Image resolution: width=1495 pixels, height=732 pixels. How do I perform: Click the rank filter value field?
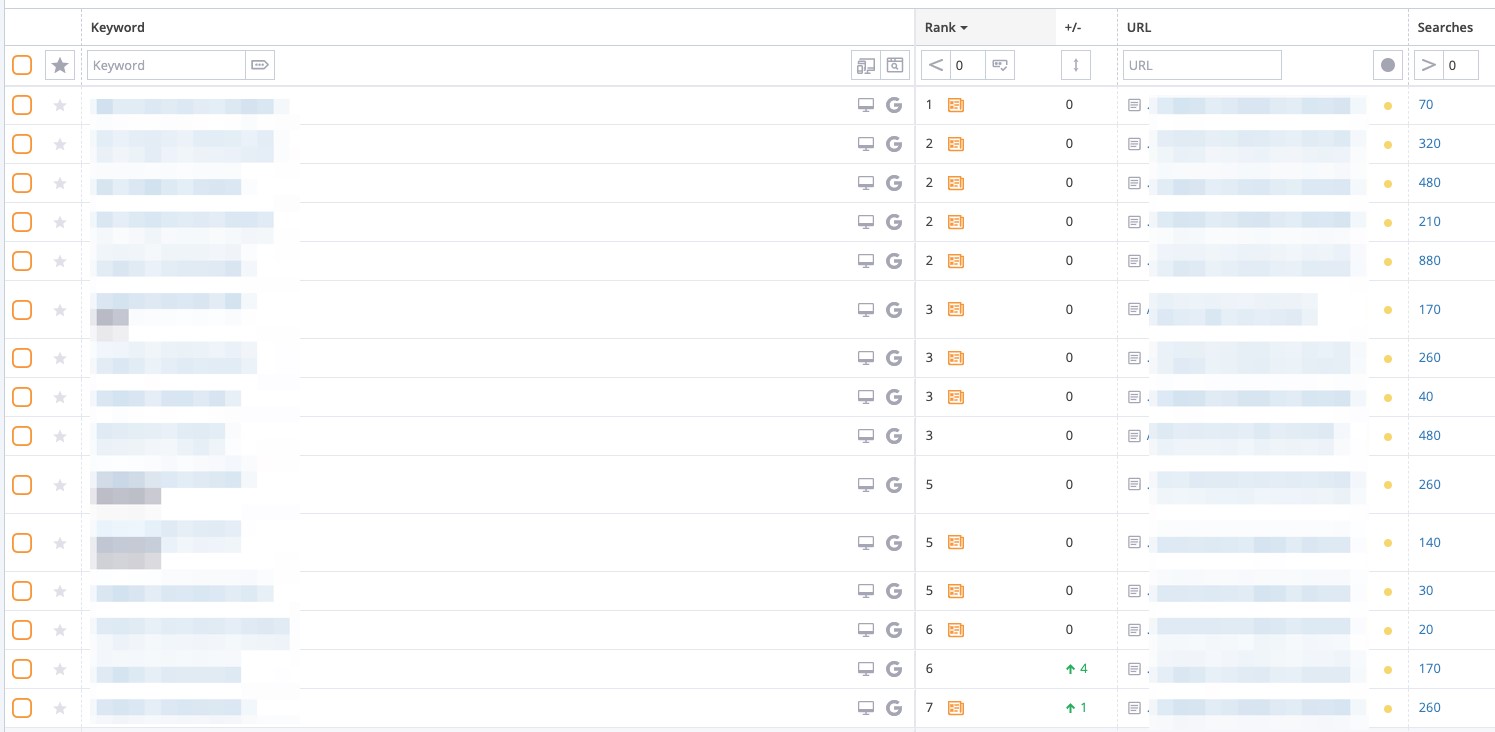(x=967, y=65)
